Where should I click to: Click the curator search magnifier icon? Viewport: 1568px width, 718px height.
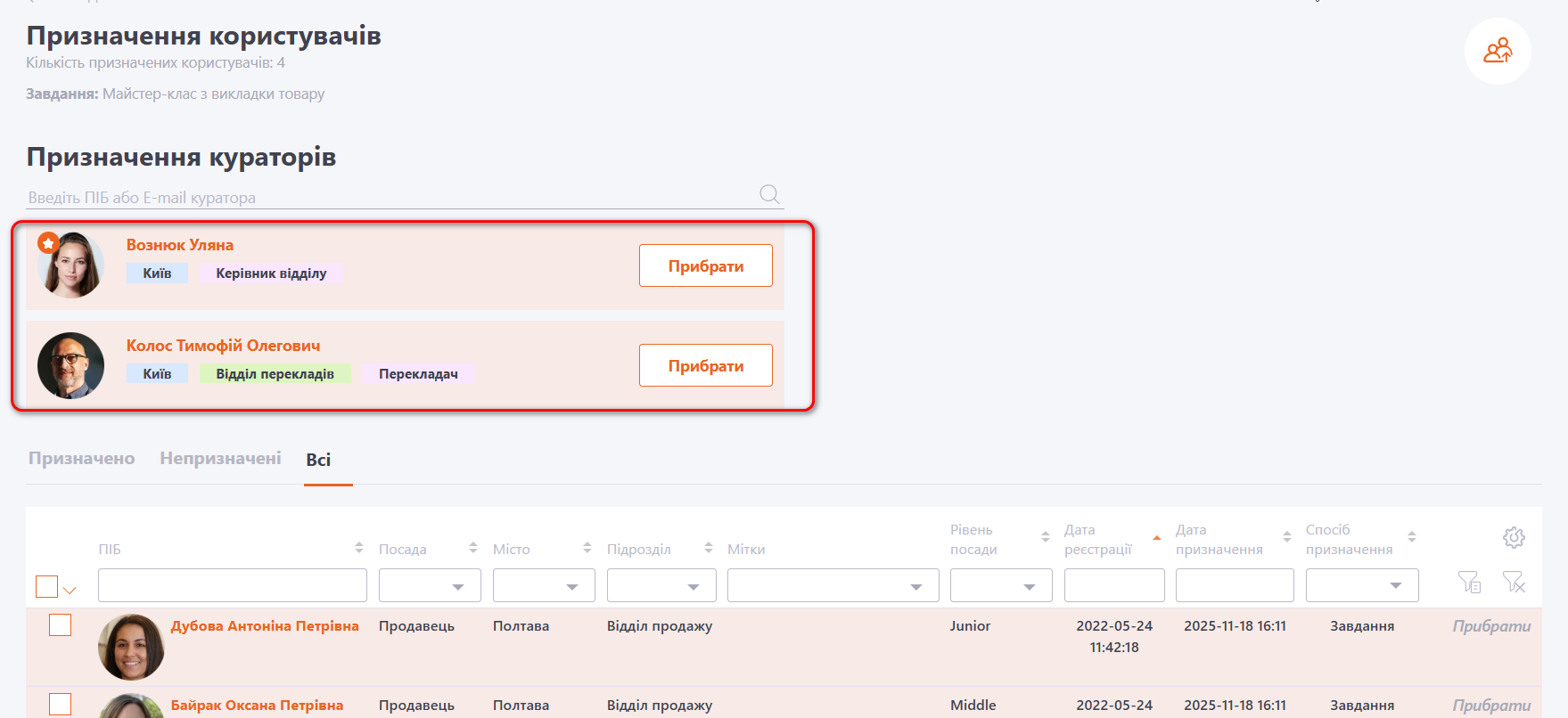click(x=769, y=194)
